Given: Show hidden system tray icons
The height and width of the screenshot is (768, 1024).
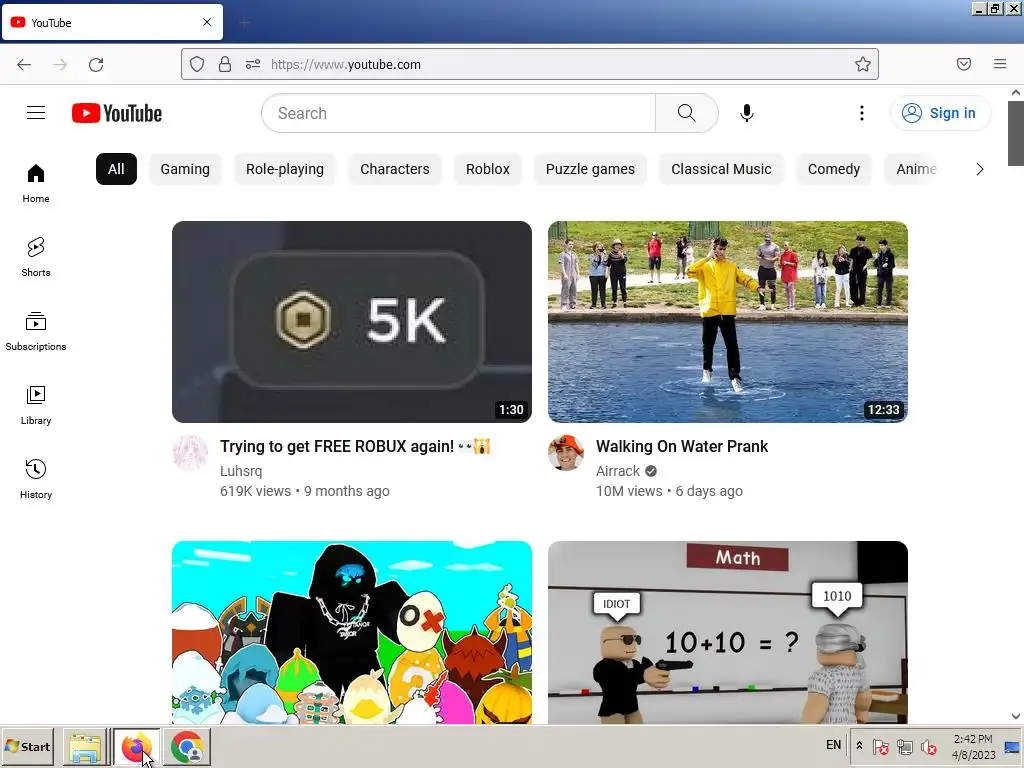Looking at the screenshot, I should 859,746.
